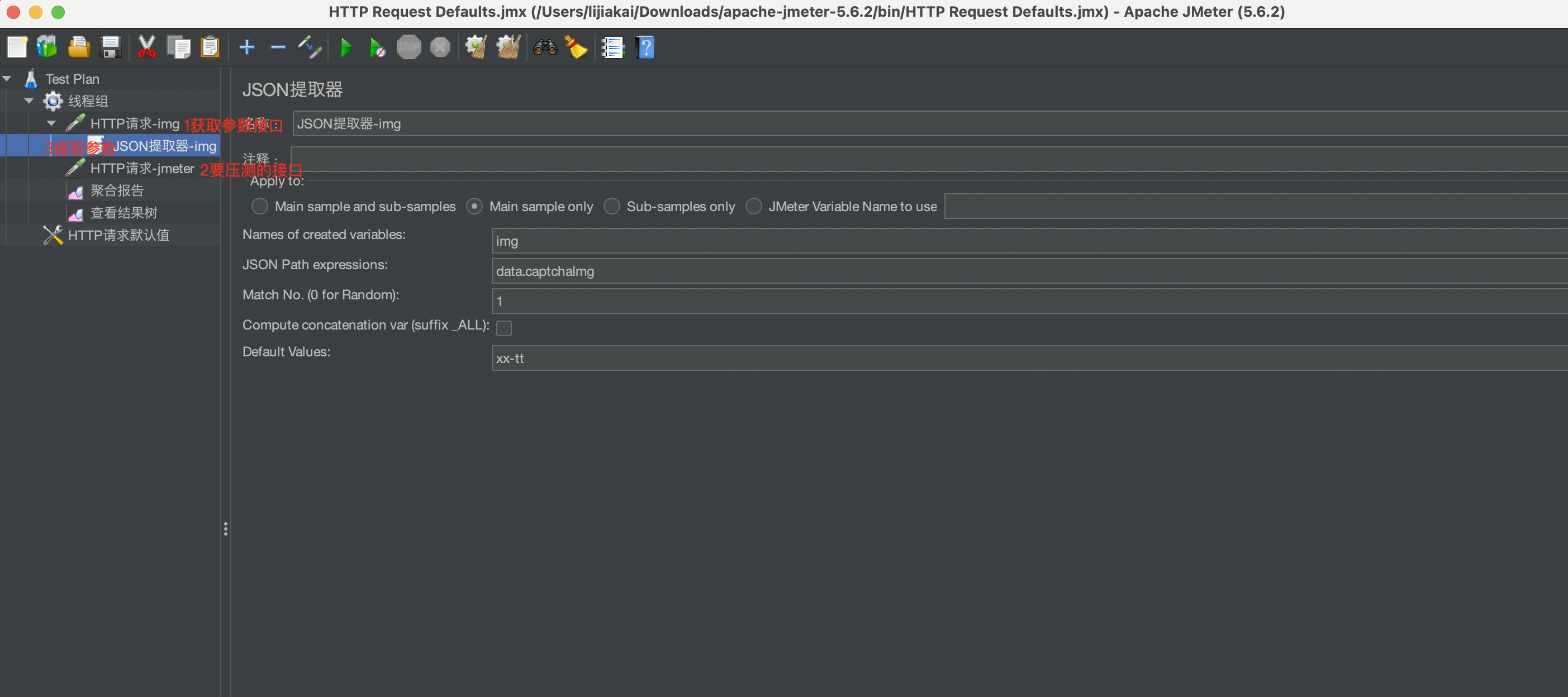The image size is (1568, 697).
Task: Start the test with green play icon
Action: [x=346, y=47]
